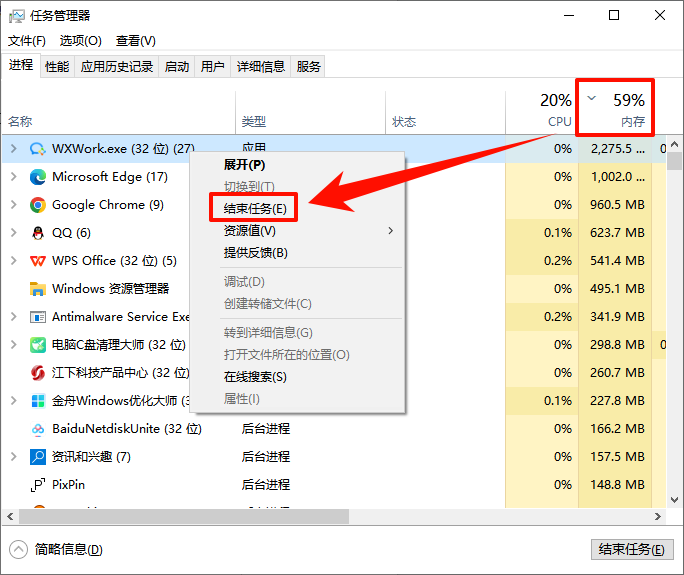Click the horizontal scrollbar left arrow
The height and width of the screenshot is (575, 684).
pyautogui.click(x=10, y=517)
